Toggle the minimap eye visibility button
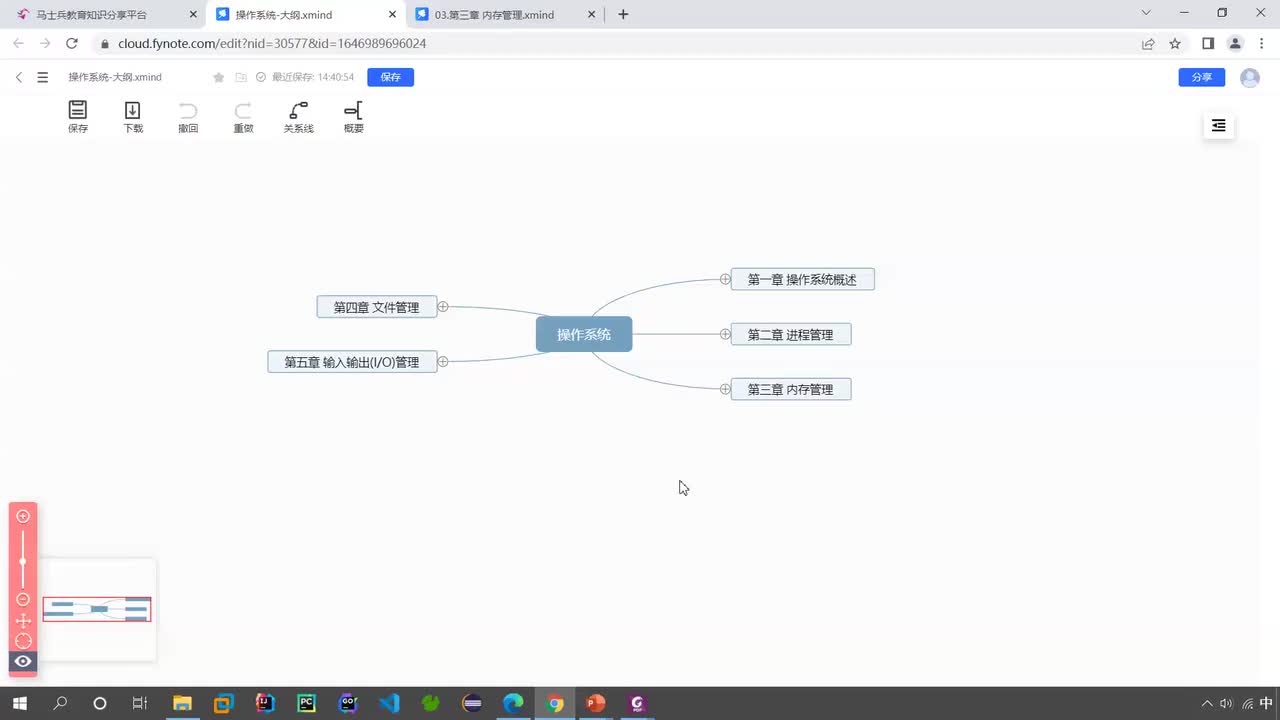 click(23, 661)
